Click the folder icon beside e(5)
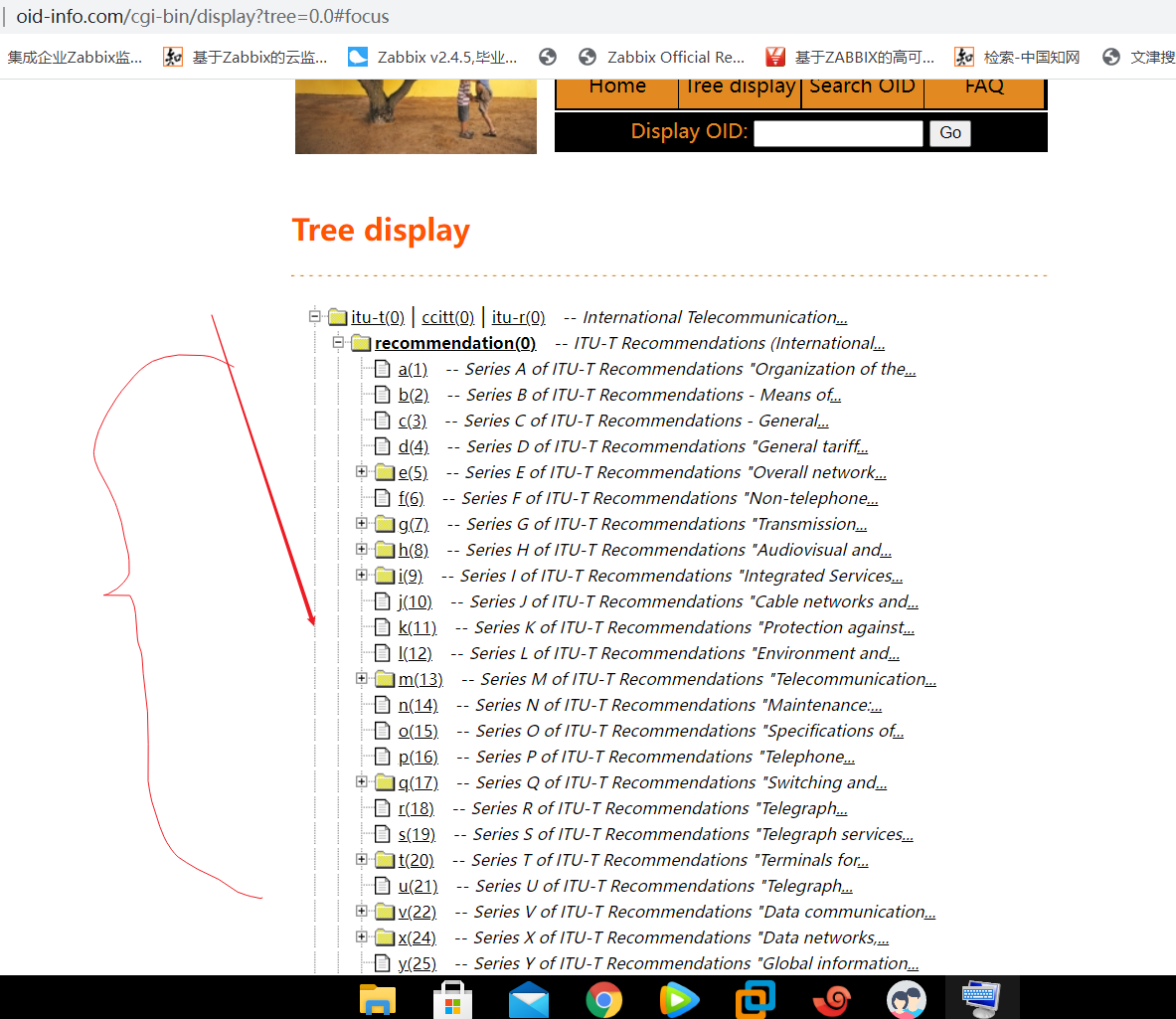The height and width of the screenshot is (1019, 1176). pos(385,471)
